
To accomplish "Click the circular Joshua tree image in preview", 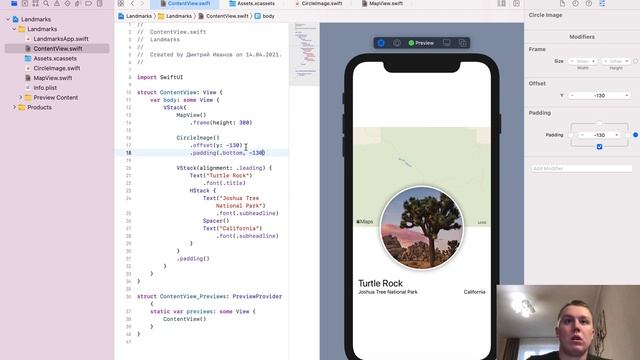I will [422, 228].
